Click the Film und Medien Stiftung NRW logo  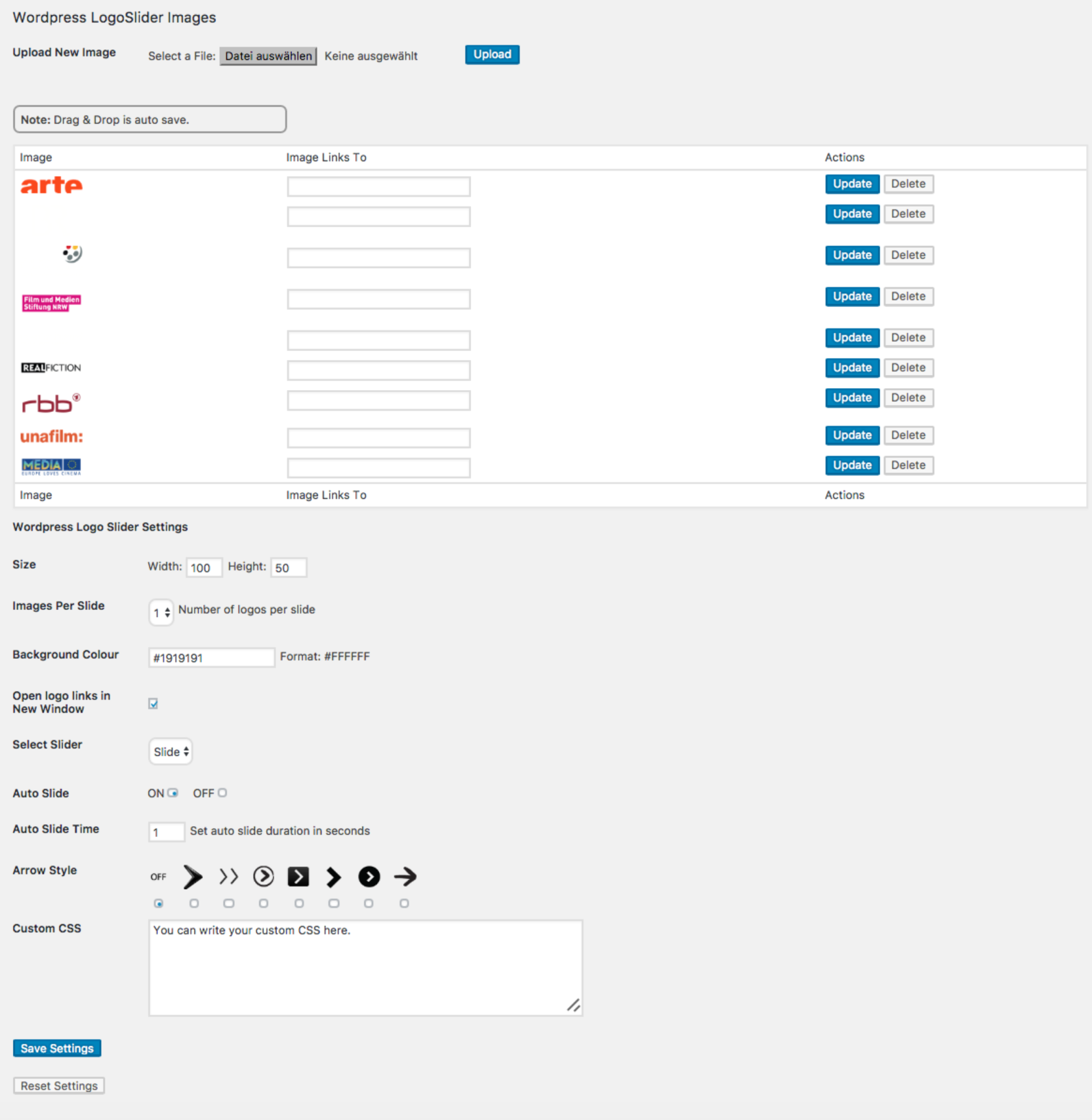pyautogui.click(x=52, y=303)
